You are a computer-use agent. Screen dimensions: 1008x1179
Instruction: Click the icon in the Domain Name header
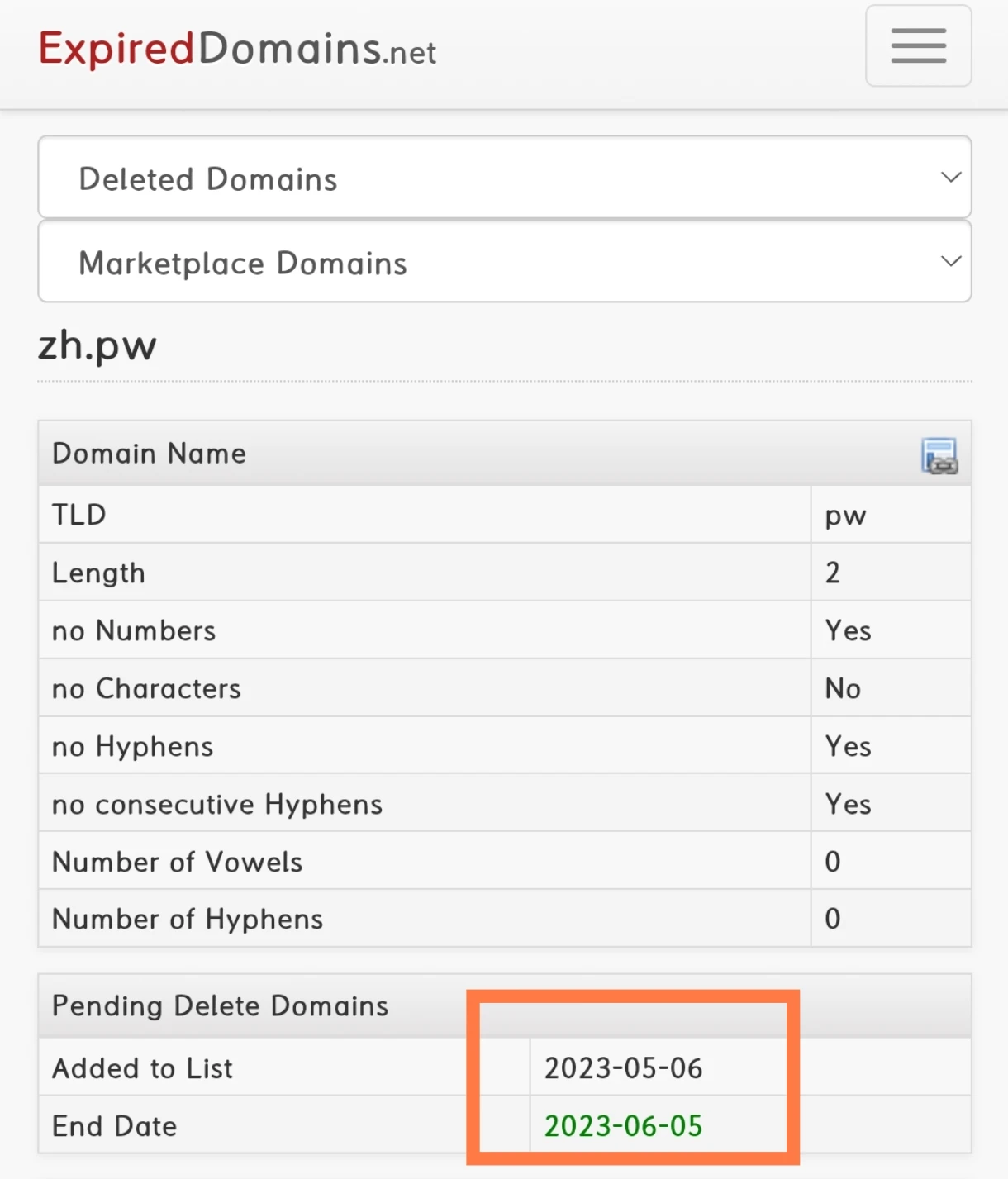[939, 455]
